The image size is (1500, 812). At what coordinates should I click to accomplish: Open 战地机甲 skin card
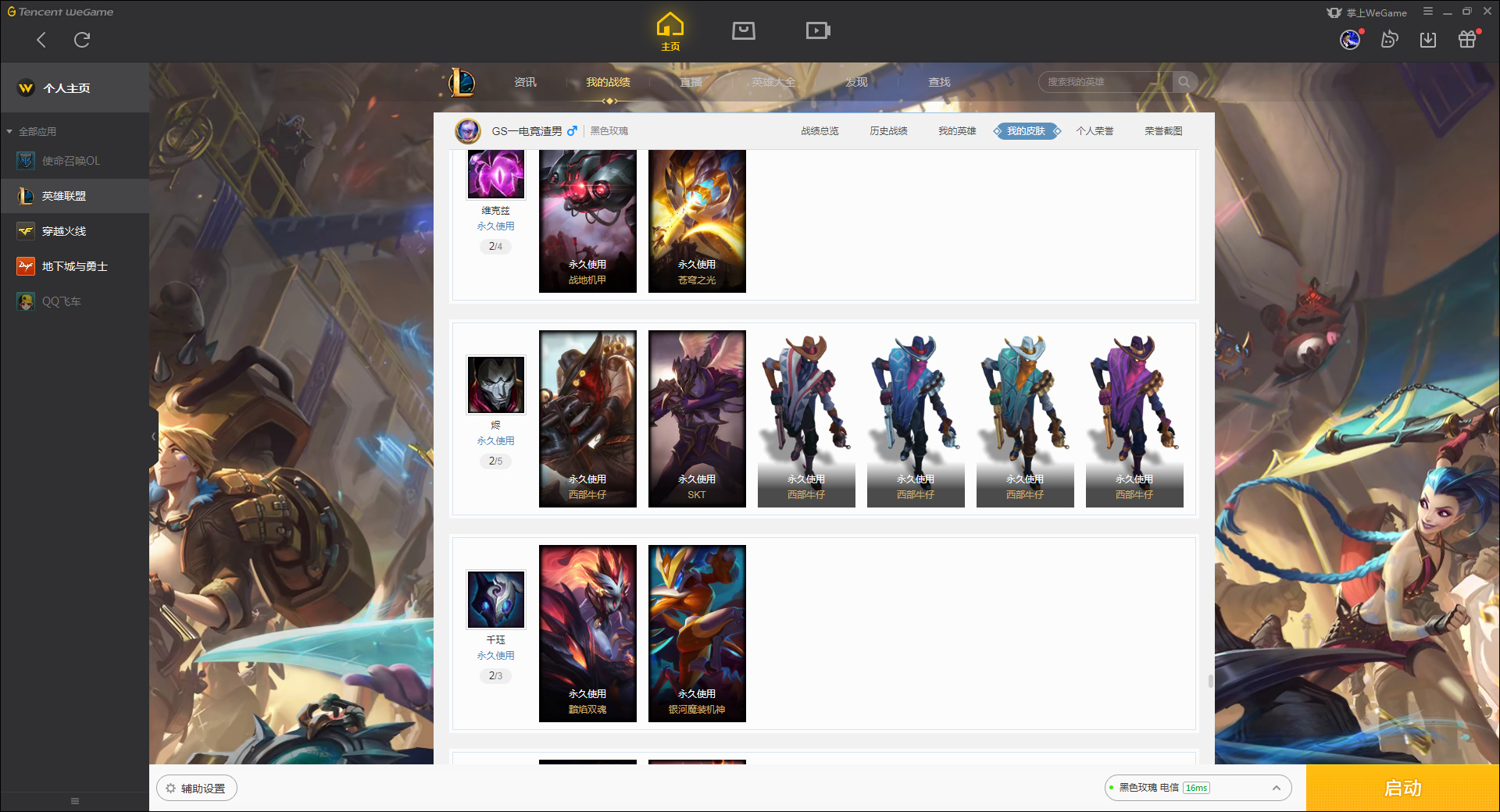coord(587,221)
